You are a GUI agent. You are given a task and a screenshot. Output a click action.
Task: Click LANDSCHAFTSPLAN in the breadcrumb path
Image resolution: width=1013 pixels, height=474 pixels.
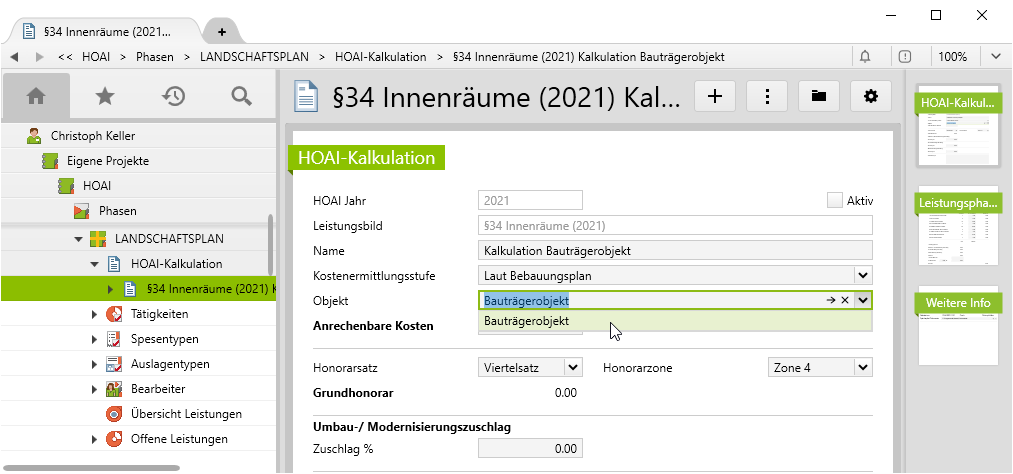click(253, 57)
